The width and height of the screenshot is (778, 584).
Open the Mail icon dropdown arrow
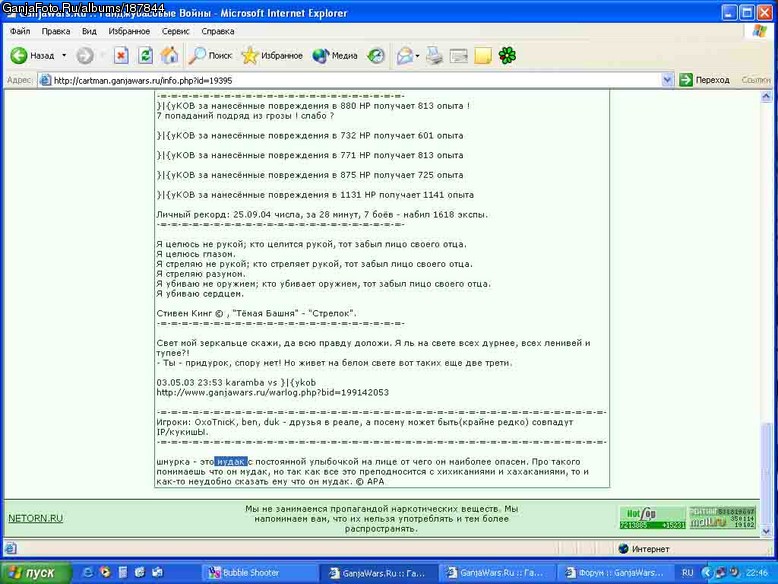417,56
